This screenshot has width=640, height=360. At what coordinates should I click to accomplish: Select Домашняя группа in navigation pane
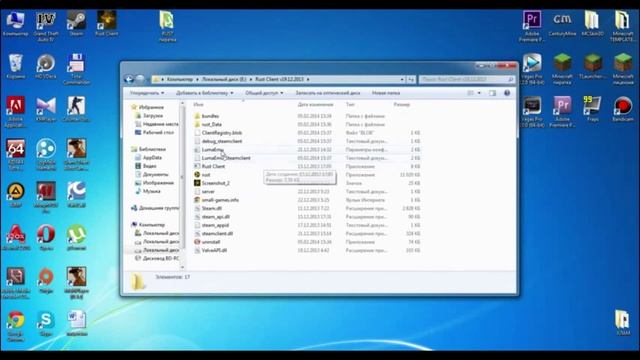click(x=155, y=208)
